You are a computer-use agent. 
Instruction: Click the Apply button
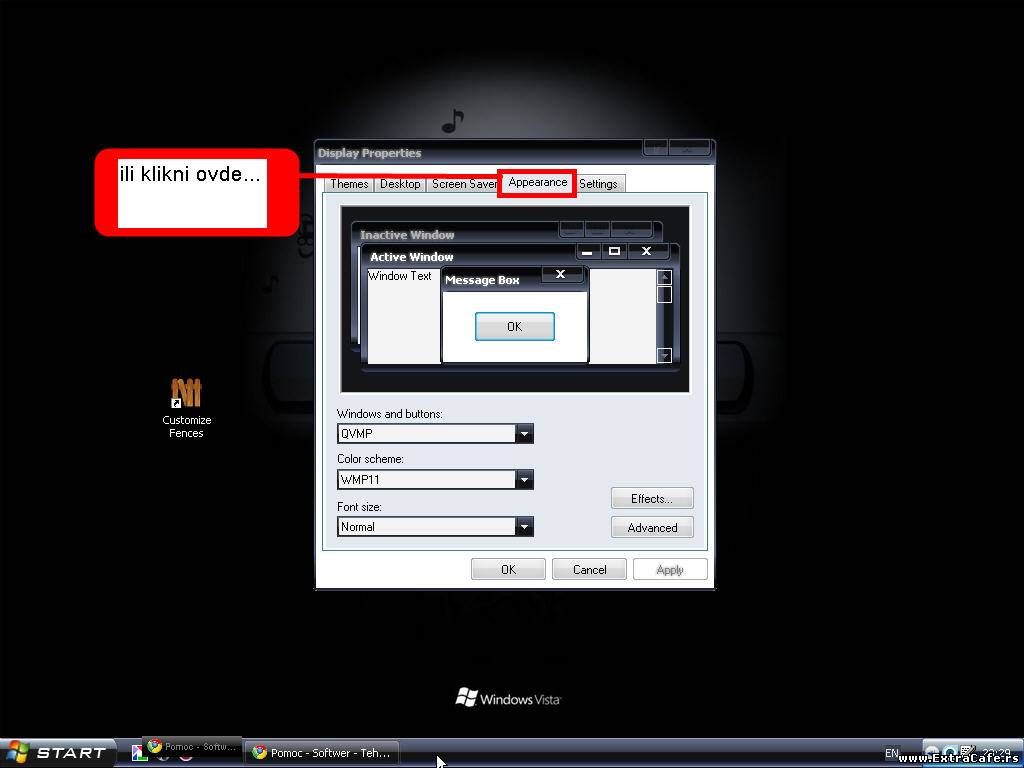[669, 570]
